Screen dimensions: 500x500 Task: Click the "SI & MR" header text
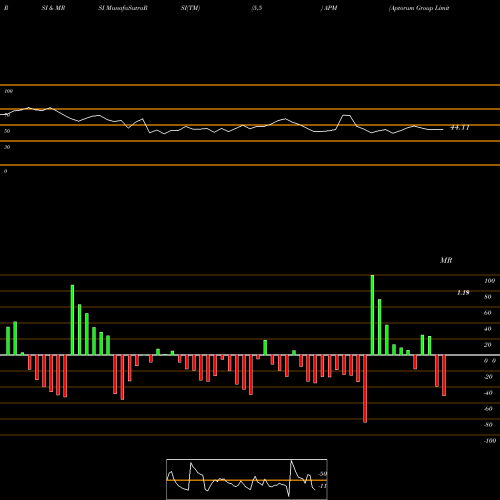coord(53,8)
